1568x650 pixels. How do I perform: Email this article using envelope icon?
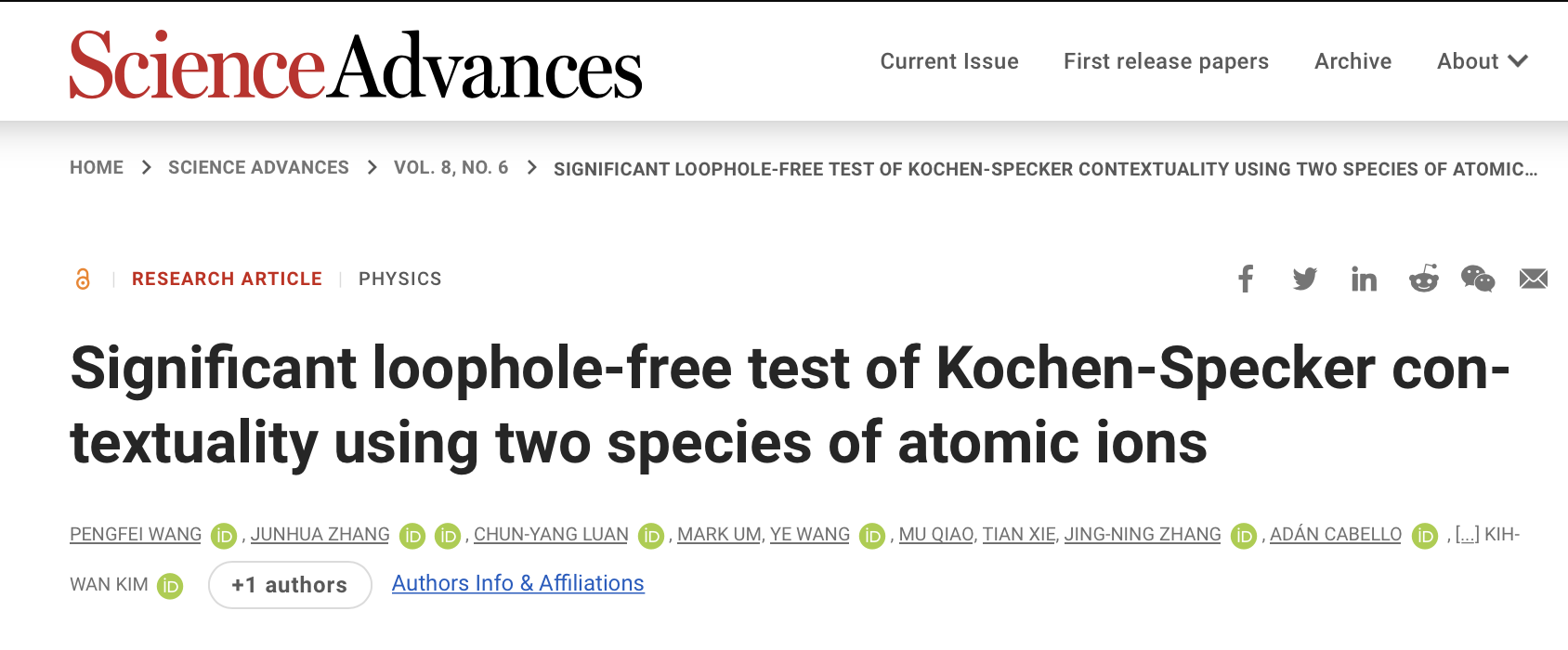1533,279
